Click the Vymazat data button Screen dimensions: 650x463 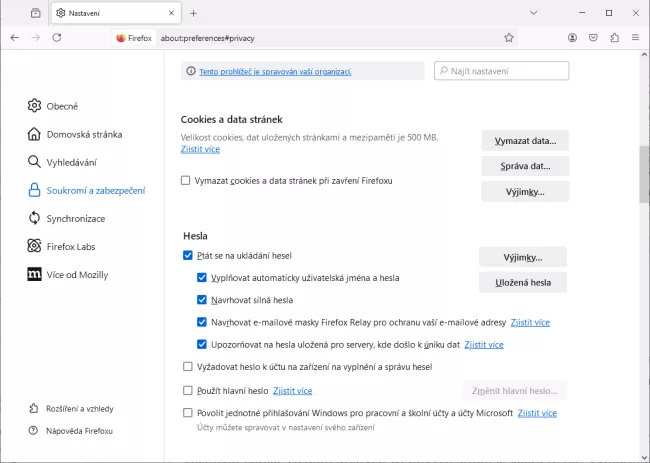click(x=525, y=140)
